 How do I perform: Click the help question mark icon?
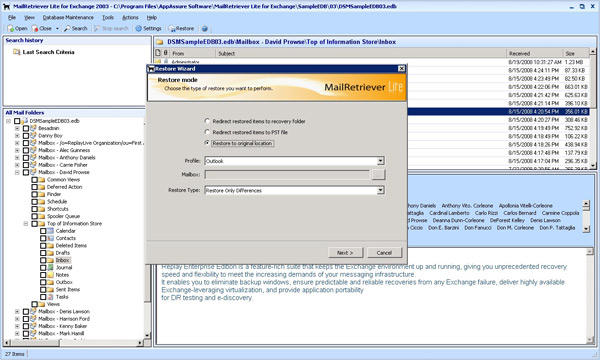point(205,29)
